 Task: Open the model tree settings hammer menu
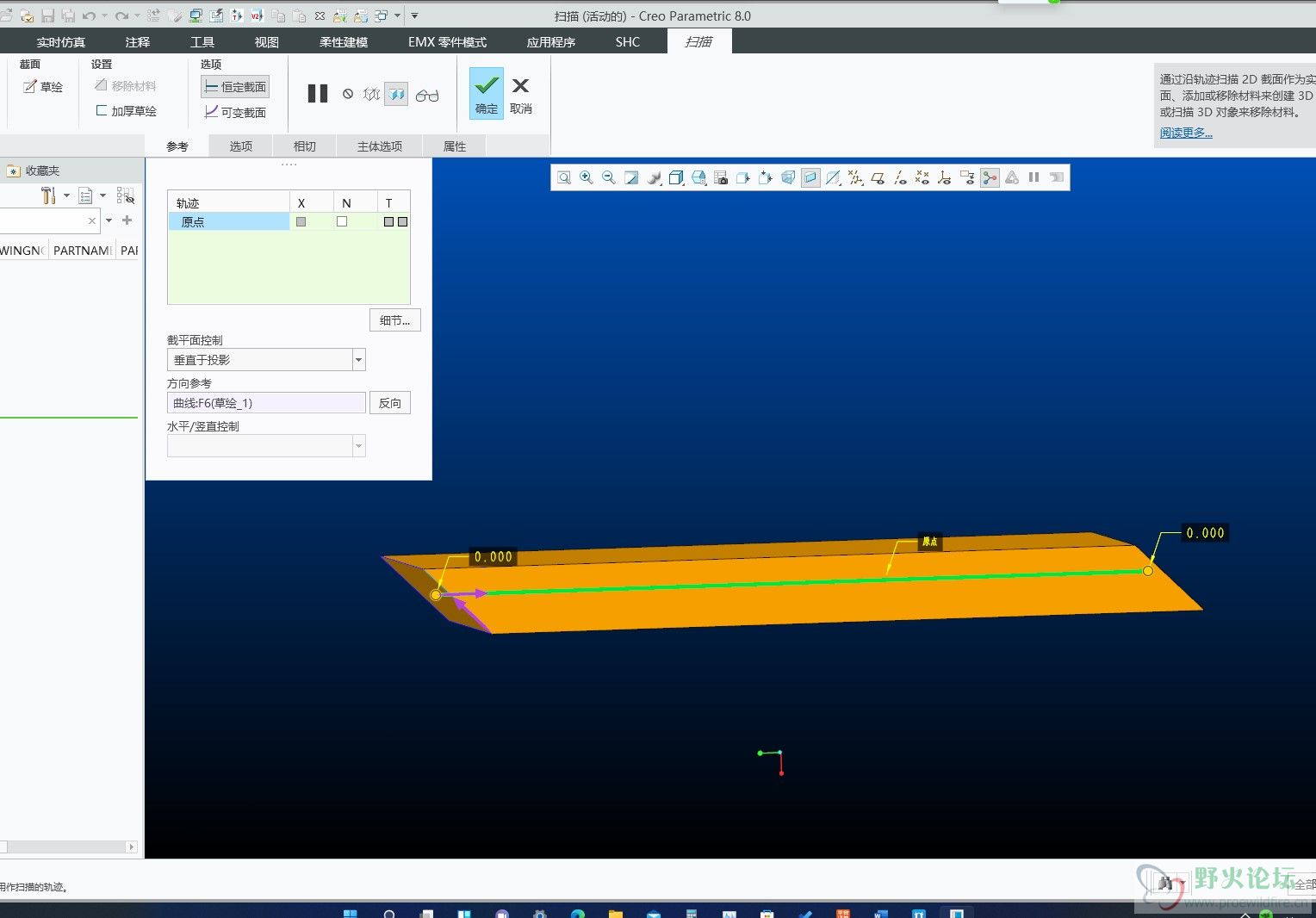pos(54,195)
